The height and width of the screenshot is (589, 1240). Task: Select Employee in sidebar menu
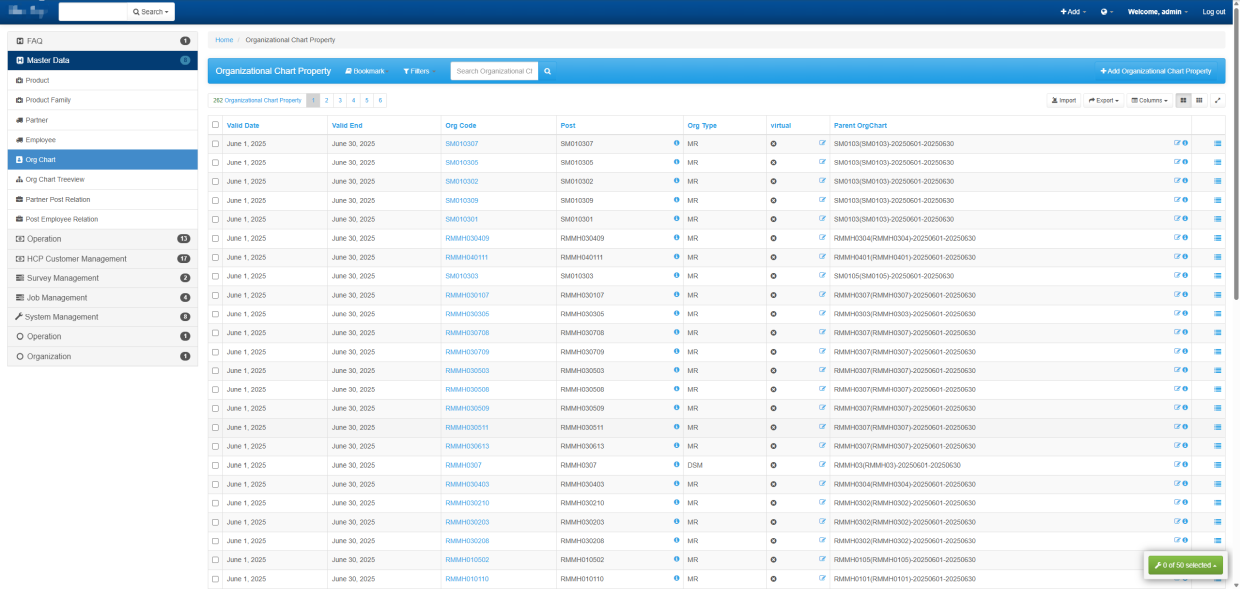[x=103, y=140]
